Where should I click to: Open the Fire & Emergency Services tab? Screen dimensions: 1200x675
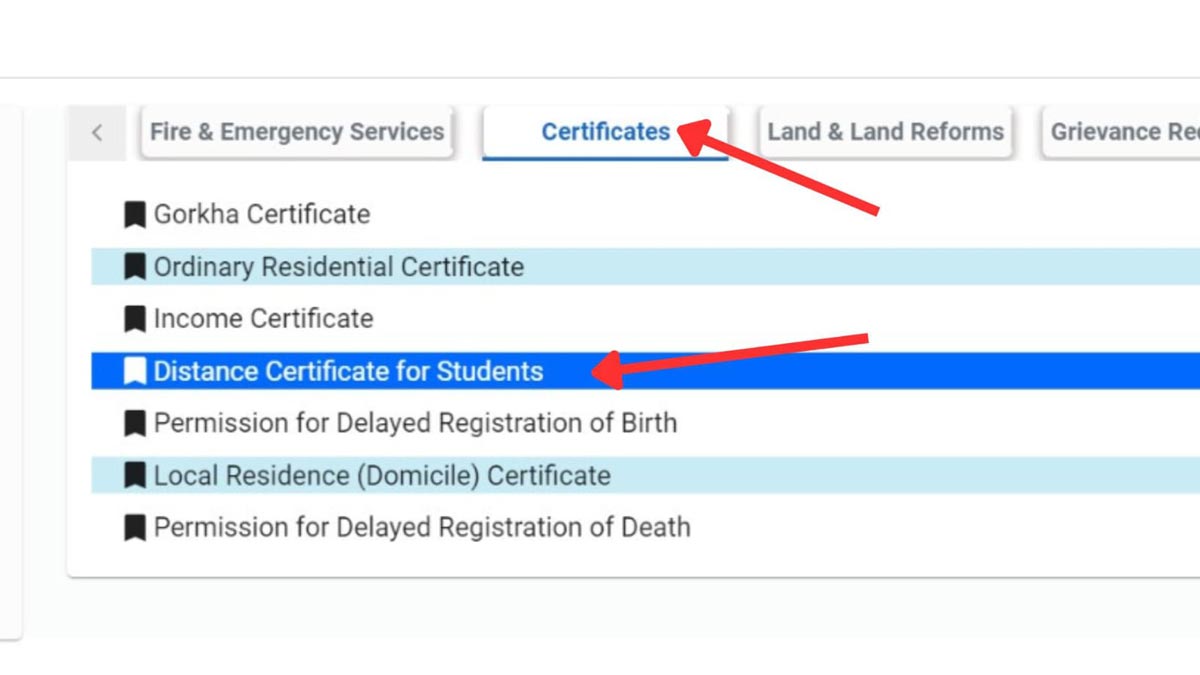pyautogui.click(x=296, y=131)
